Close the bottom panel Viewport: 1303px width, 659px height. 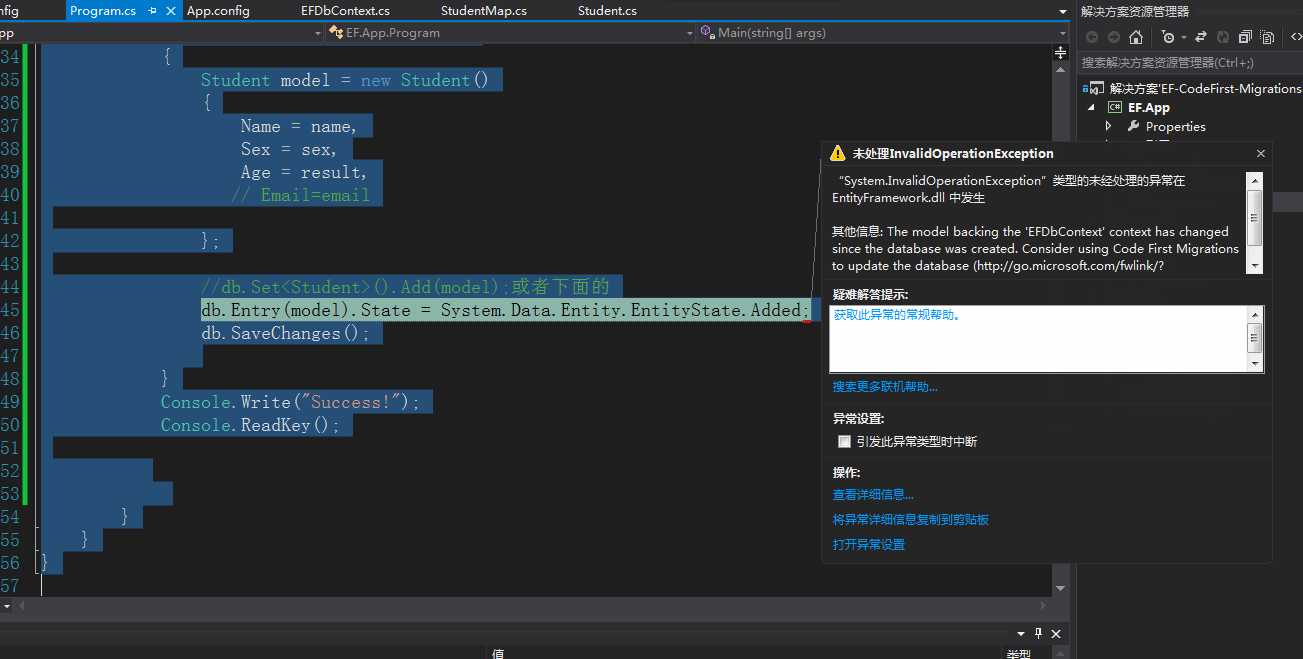1056,633
